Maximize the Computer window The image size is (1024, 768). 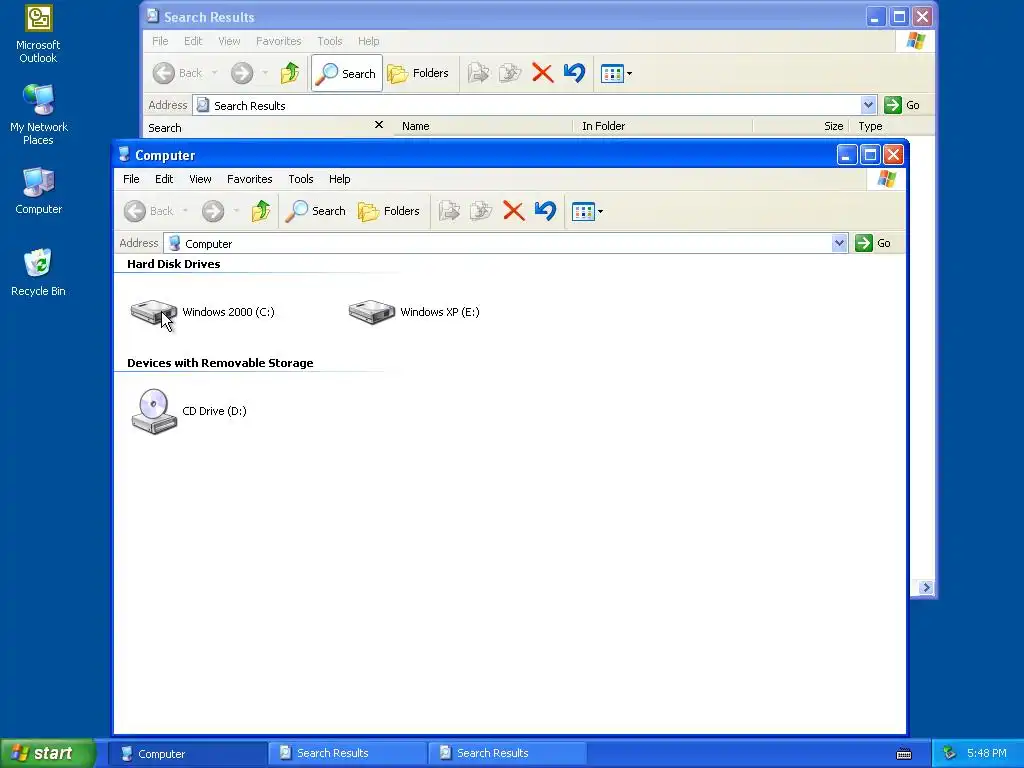click(870, 155)
